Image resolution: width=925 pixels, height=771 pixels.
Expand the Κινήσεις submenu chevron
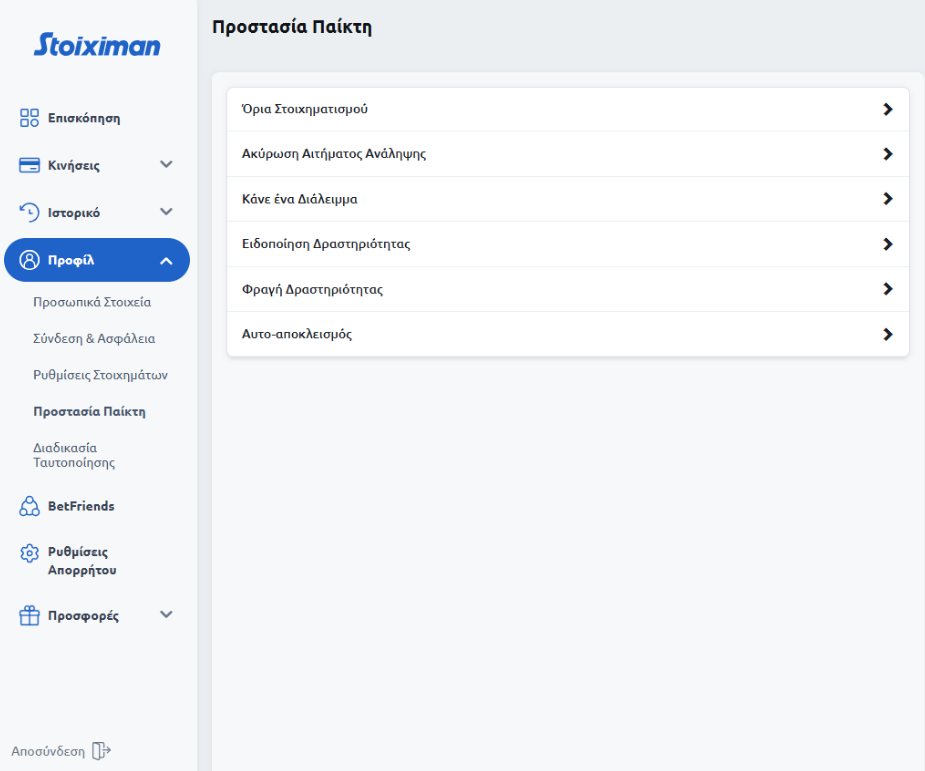[166, 165]
